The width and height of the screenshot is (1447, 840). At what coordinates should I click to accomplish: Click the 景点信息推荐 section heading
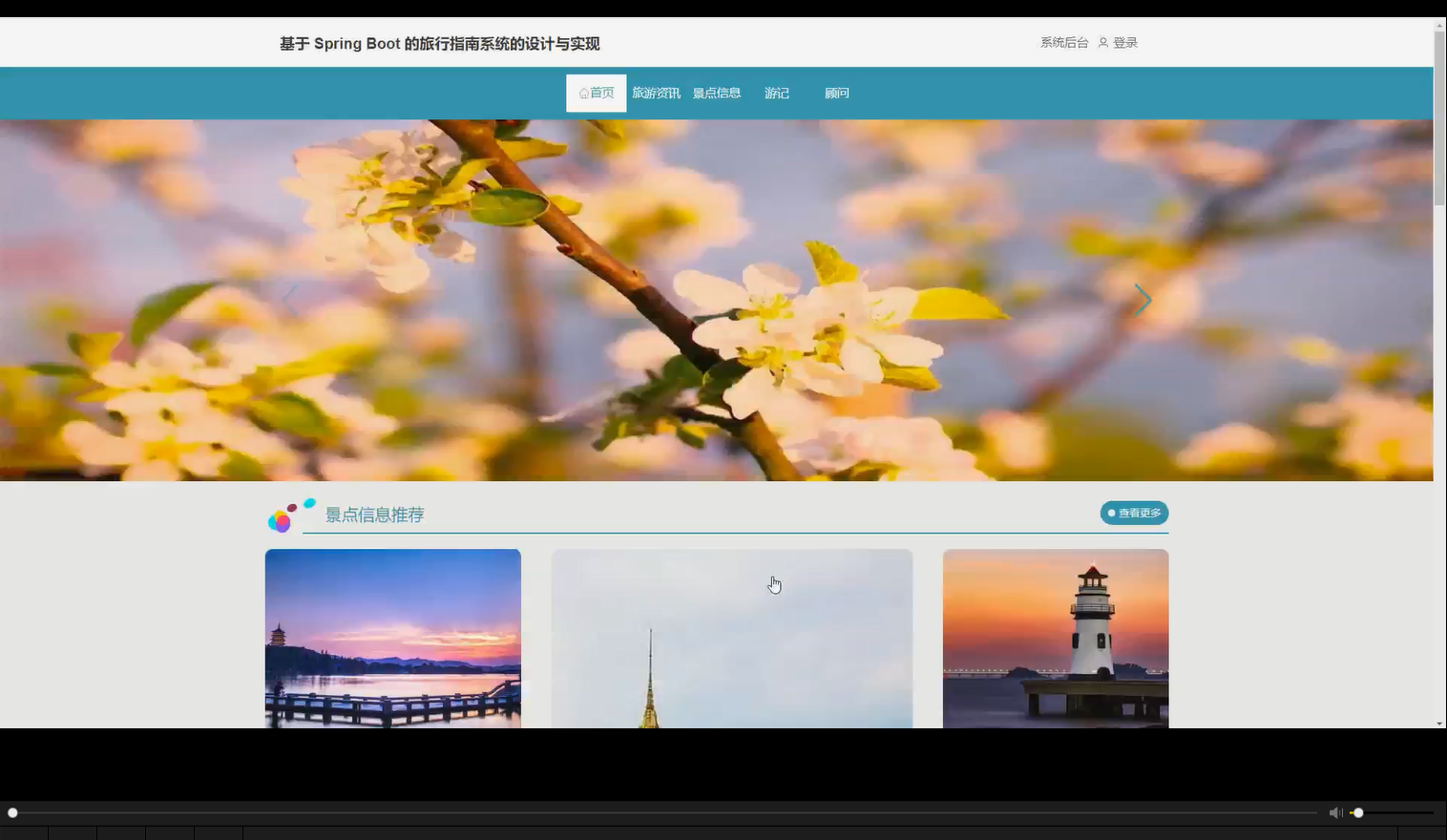[x=374, y=514]
